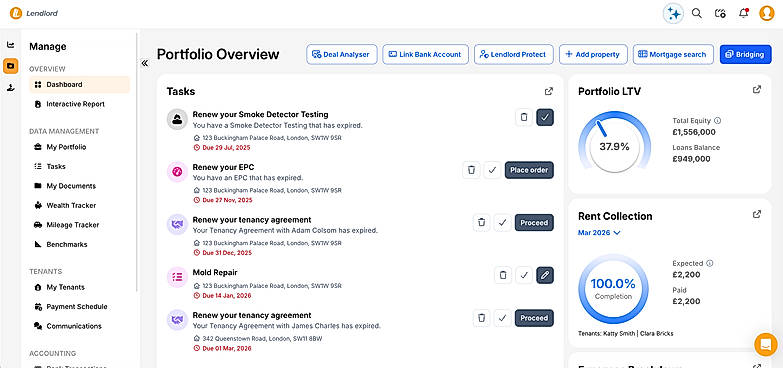Click Proceed for James Charles tenancy
This screenshot has width=783, height=368.
pos(534,318)
